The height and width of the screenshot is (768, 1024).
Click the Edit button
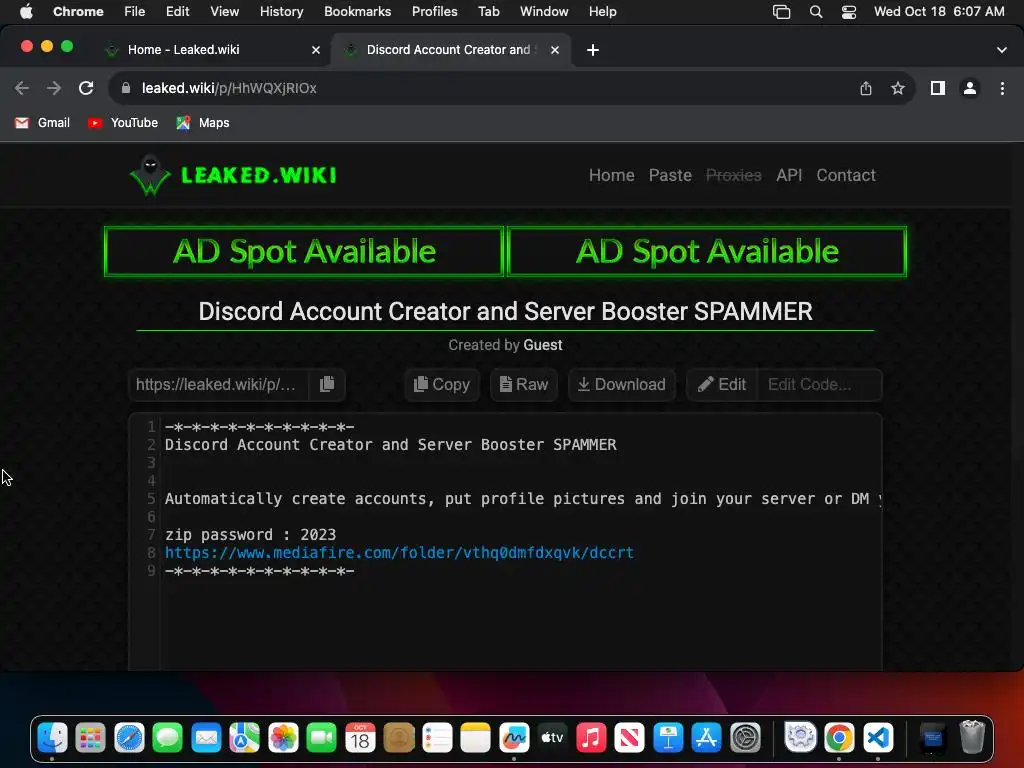[x=722, y=385]
